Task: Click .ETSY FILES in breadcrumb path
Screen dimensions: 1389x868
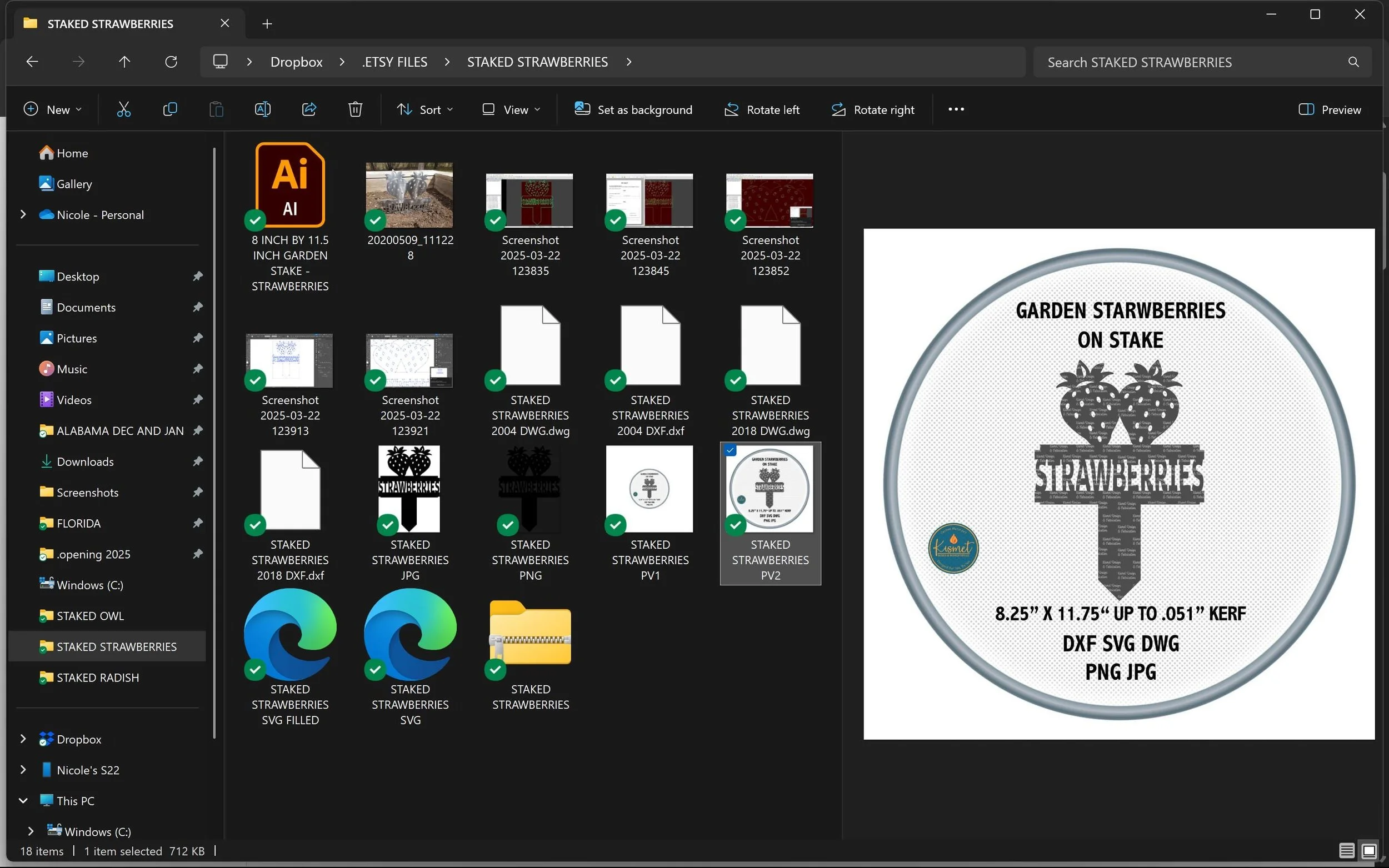Action: 394,62
